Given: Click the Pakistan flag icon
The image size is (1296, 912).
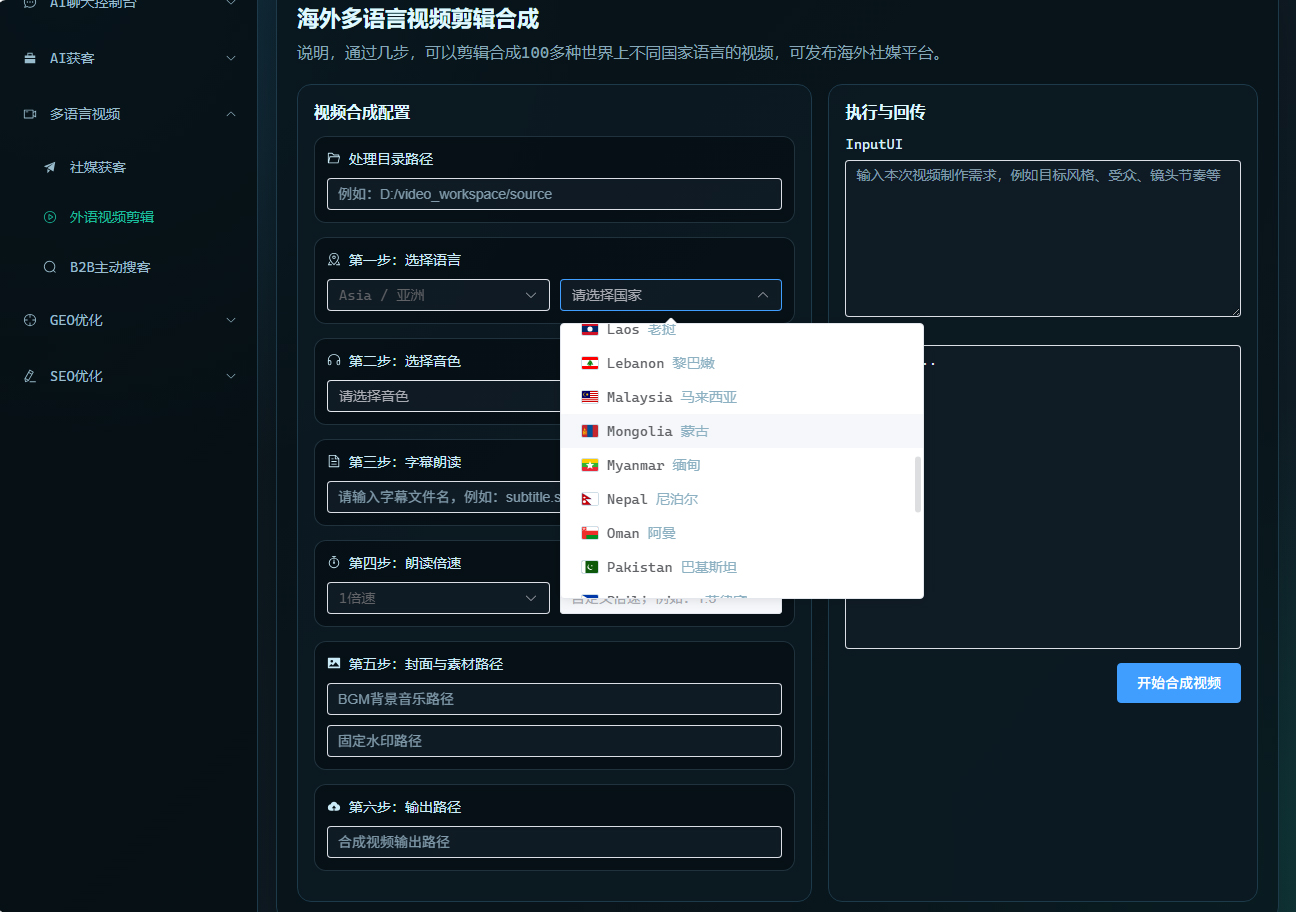Looking at the screenshot, I should (x=590, y=567).
